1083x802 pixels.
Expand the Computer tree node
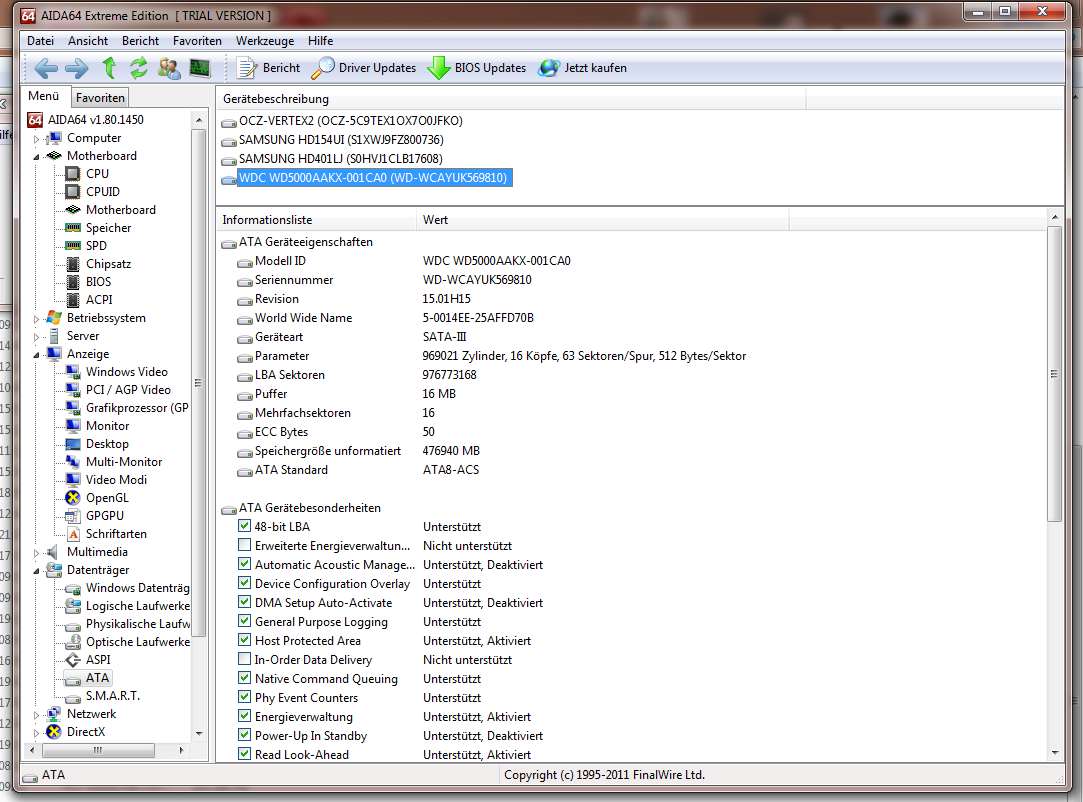click(37, 139)
